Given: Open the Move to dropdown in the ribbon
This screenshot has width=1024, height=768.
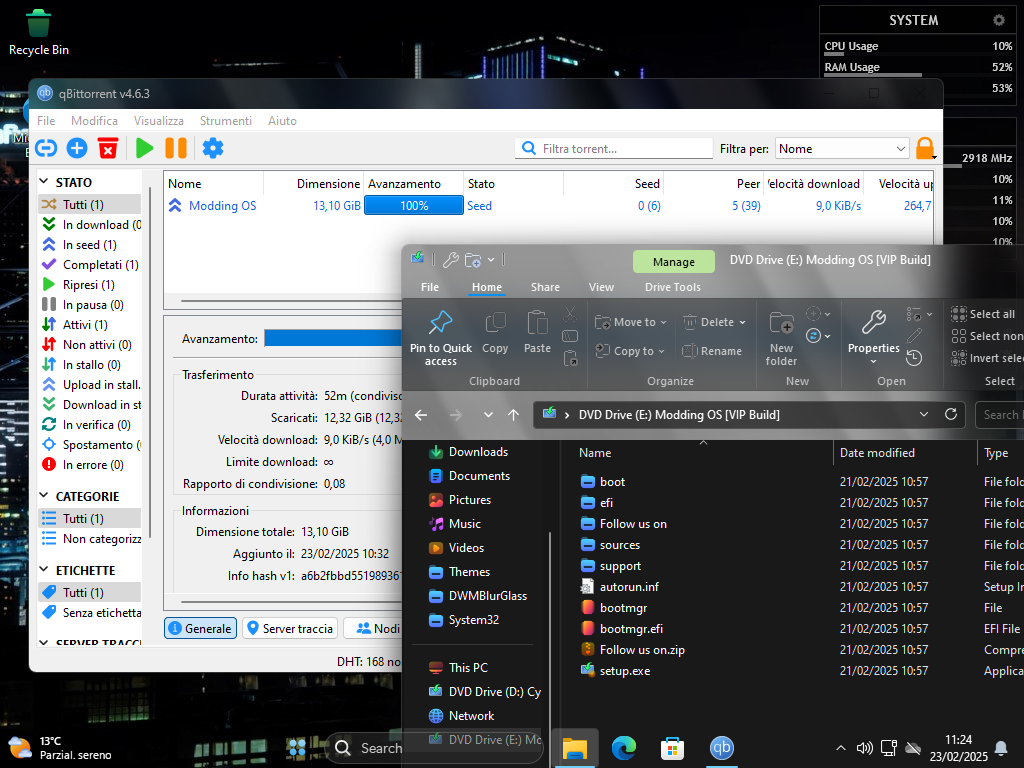Looking at the screenshot, I should pyautogui.click(x=631, y=322).
